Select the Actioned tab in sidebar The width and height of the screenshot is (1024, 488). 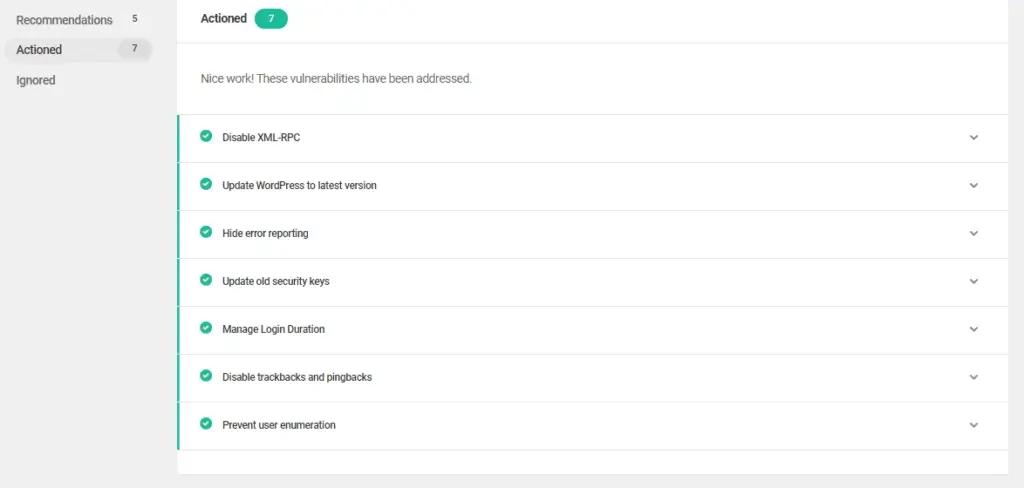[78, 50]
